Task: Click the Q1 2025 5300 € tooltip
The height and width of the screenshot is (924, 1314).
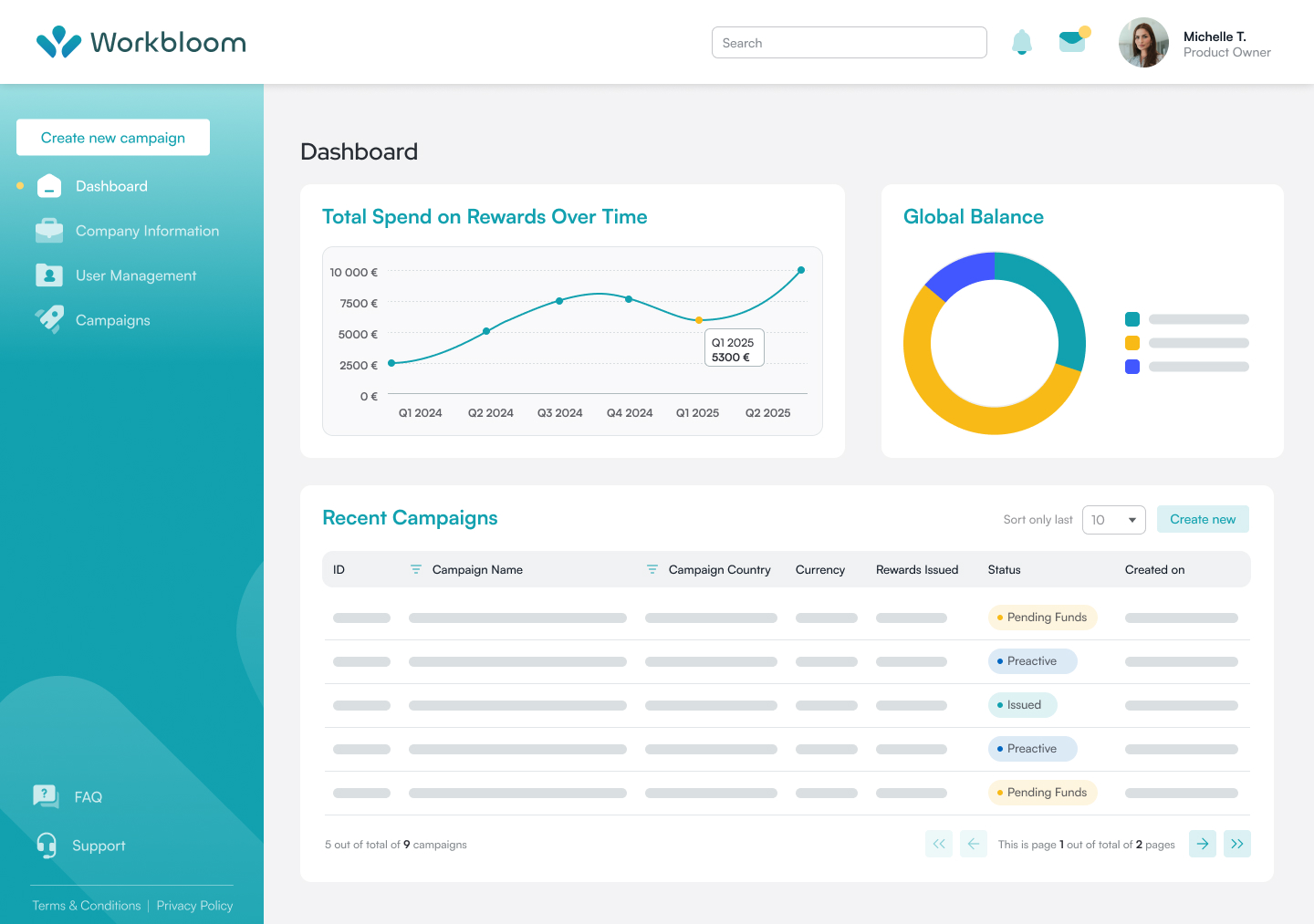Action: point(734,349)
